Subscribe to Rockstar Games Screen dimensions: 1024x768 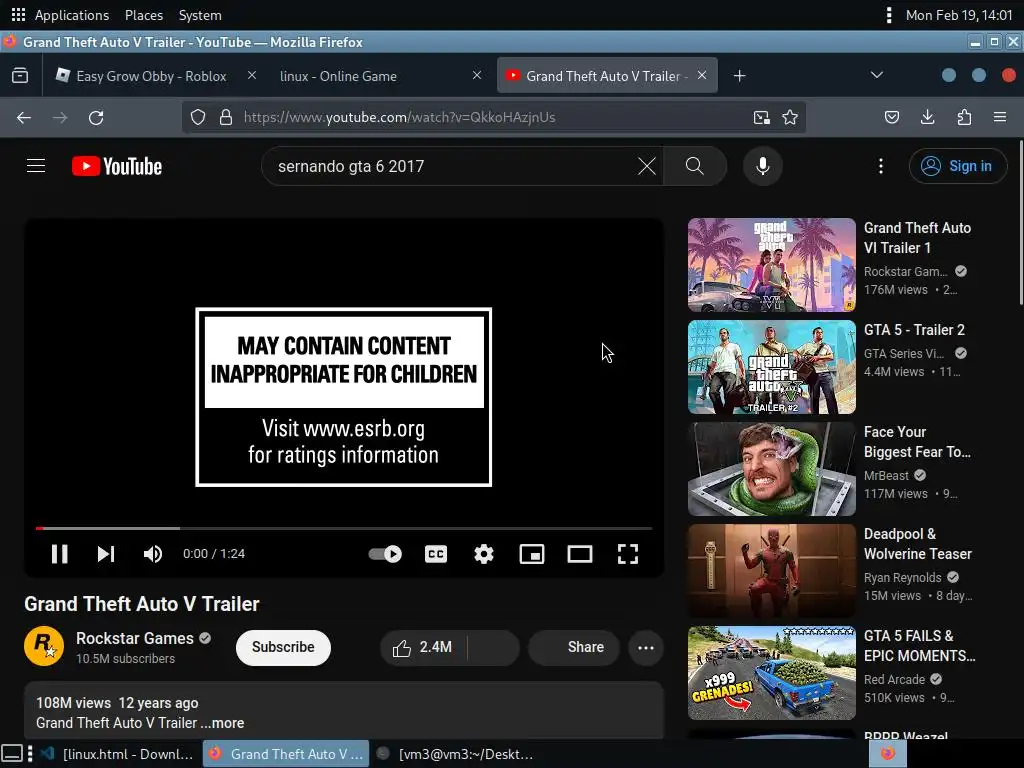[283, 647]
